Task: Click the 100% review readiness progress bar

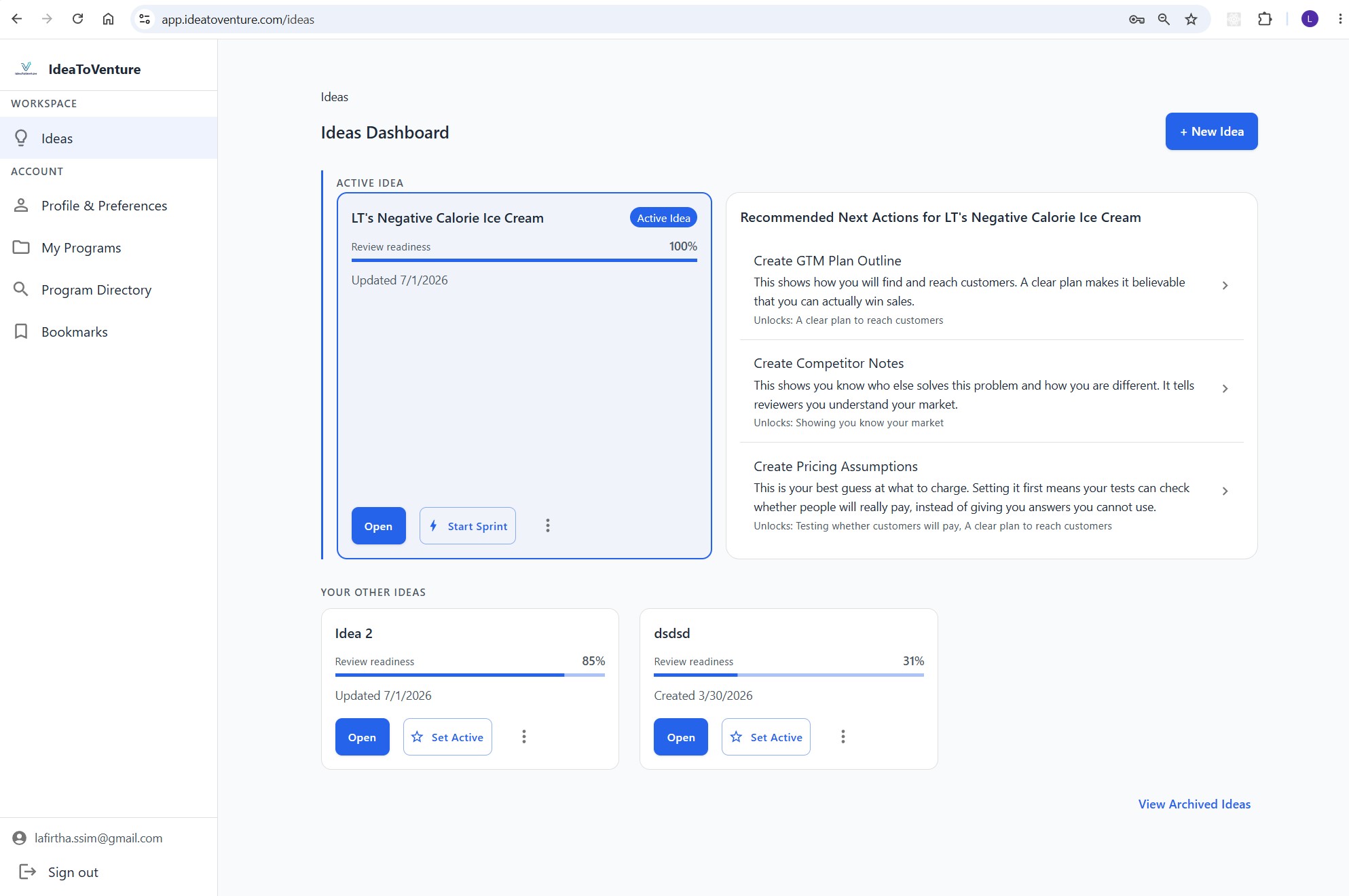Action: [524, 260]
